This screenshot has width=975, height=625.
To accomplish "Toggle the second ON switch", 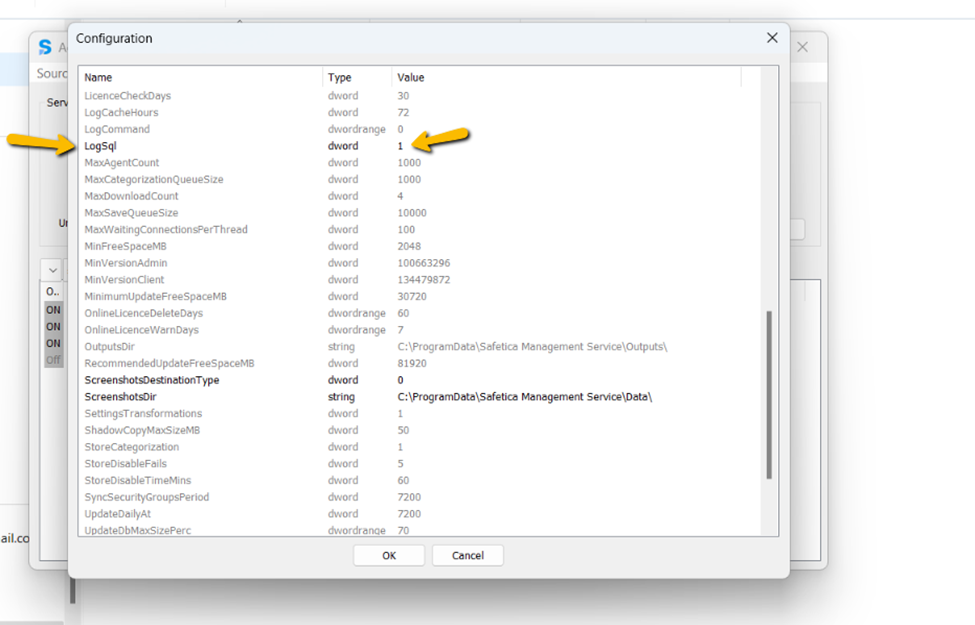I will [x=52, y=327].
